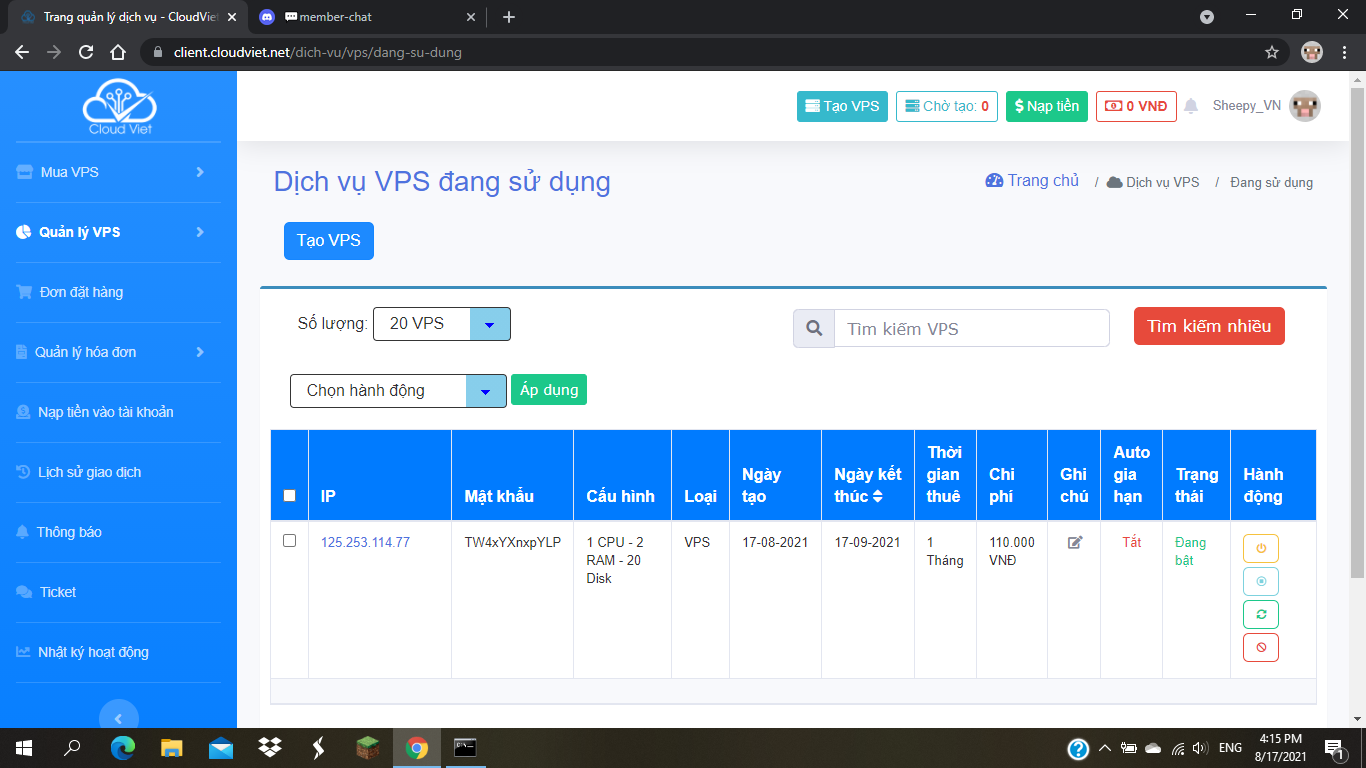Viewport: 1366px width, 768px height.
Task: Open Lịch sử giao dịch in the sidebar
Action: 89,472
